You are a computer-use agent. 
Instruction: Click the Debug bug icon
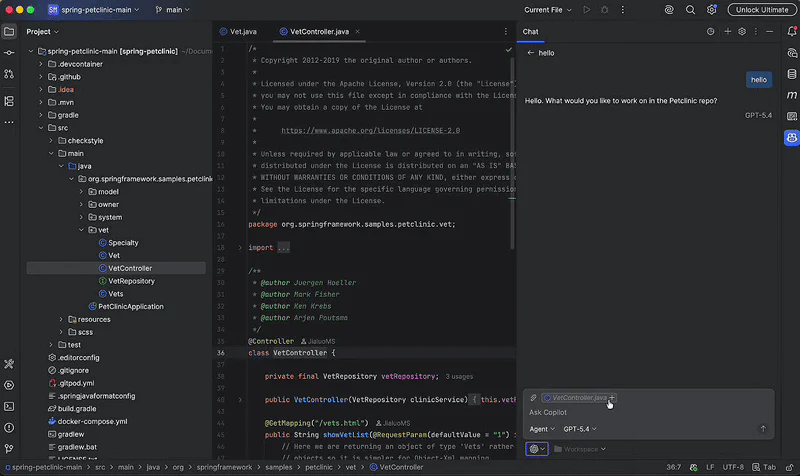605,10
